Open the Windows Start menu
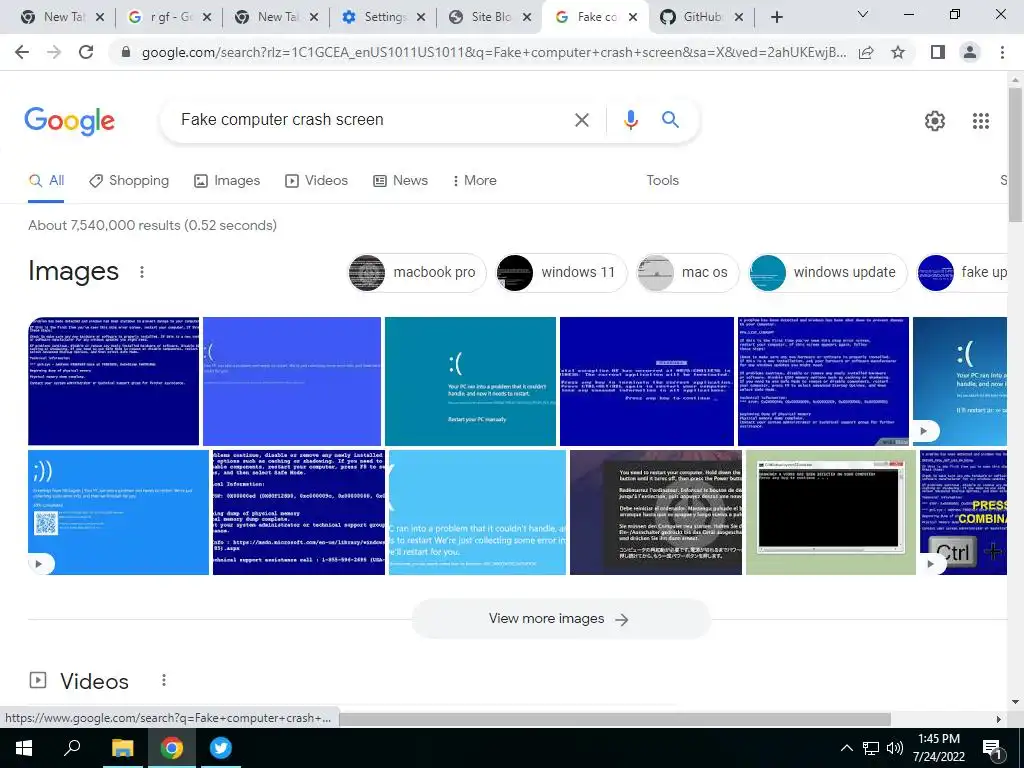The image size is (1024, 768). (24, 748)
